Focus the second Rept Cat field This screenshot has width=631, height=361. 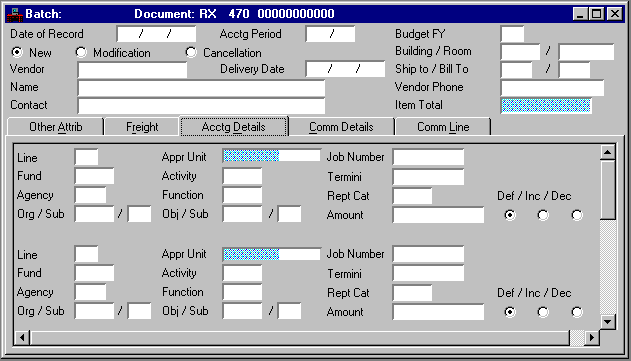tap(412, 293)
